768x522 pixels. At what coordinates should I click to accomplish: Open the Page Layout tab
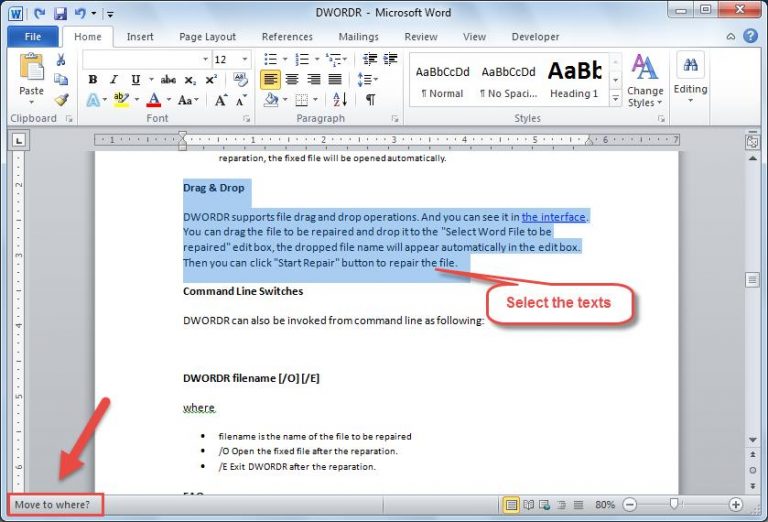pyautogui.click(x=208, y=37)
